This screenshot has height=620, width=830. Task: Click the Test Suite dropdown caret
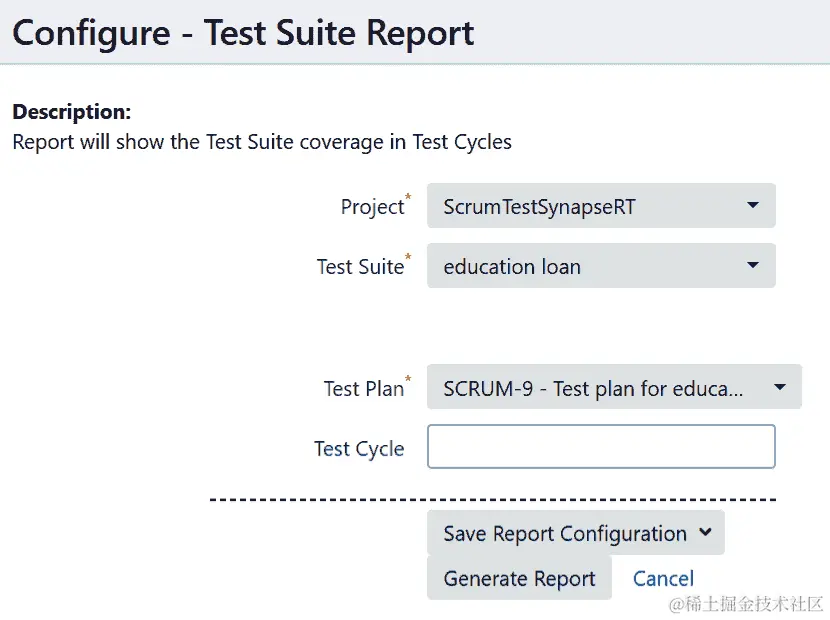click(752, 266)
